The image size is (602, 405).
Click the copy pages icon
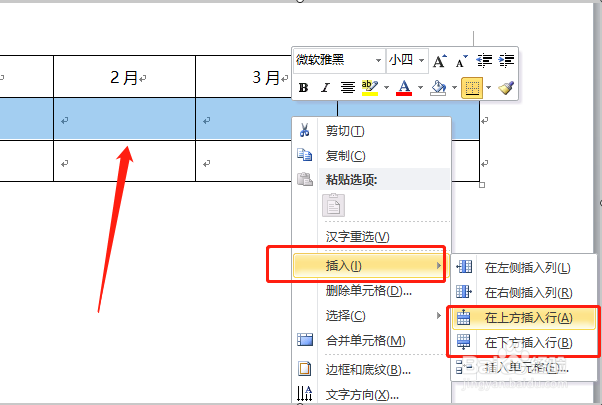click(x=305, y=155)
